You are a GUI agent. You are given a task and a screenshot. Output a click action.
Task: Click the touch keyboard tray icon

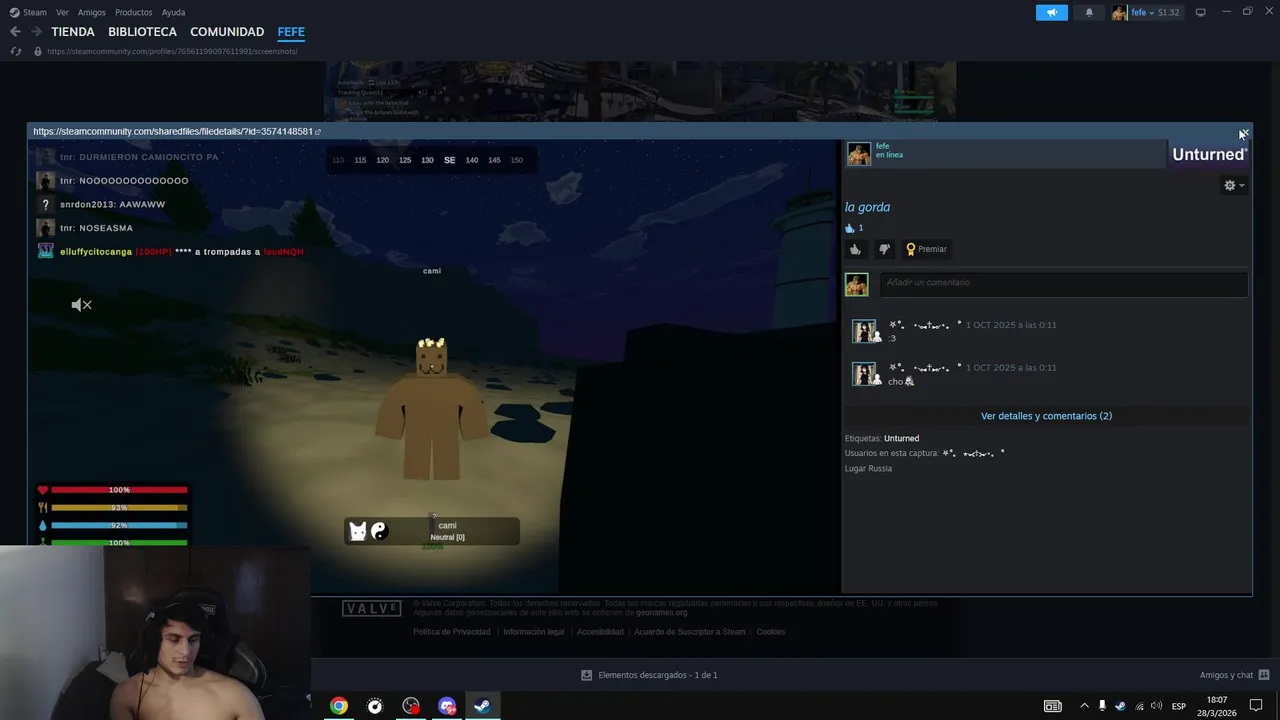pyautogui.click(x=1052, y=706)
